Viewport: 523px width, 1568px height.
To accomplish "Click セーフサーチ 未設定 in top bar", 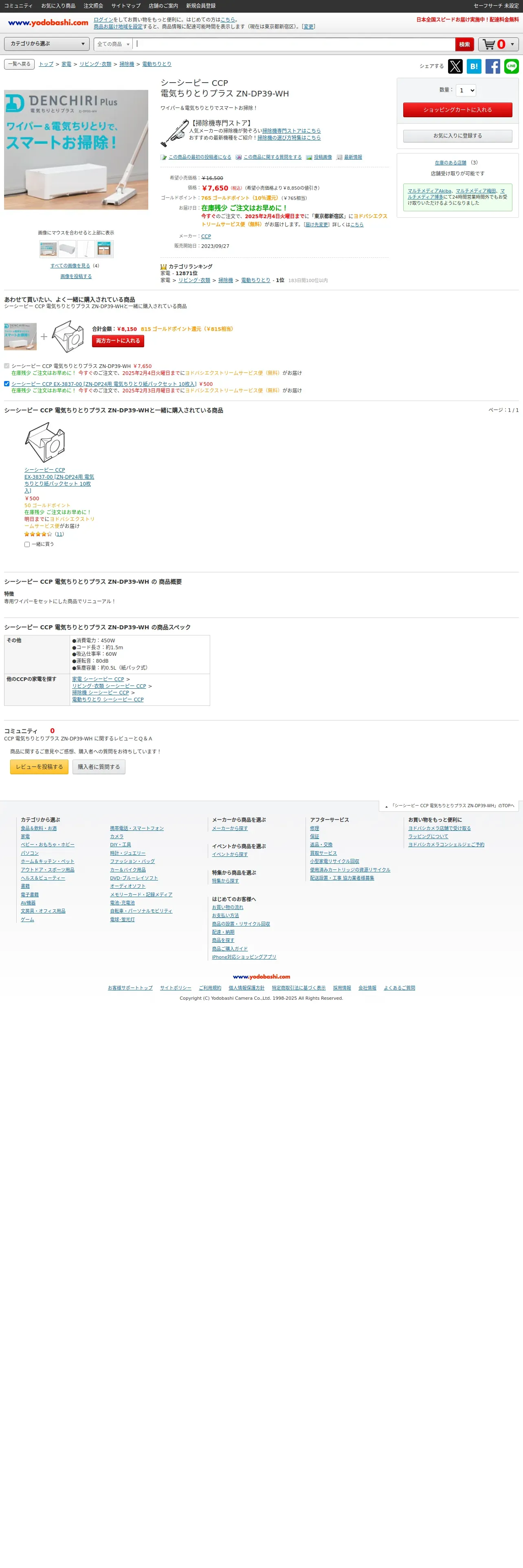I will [x=496, y=5].
